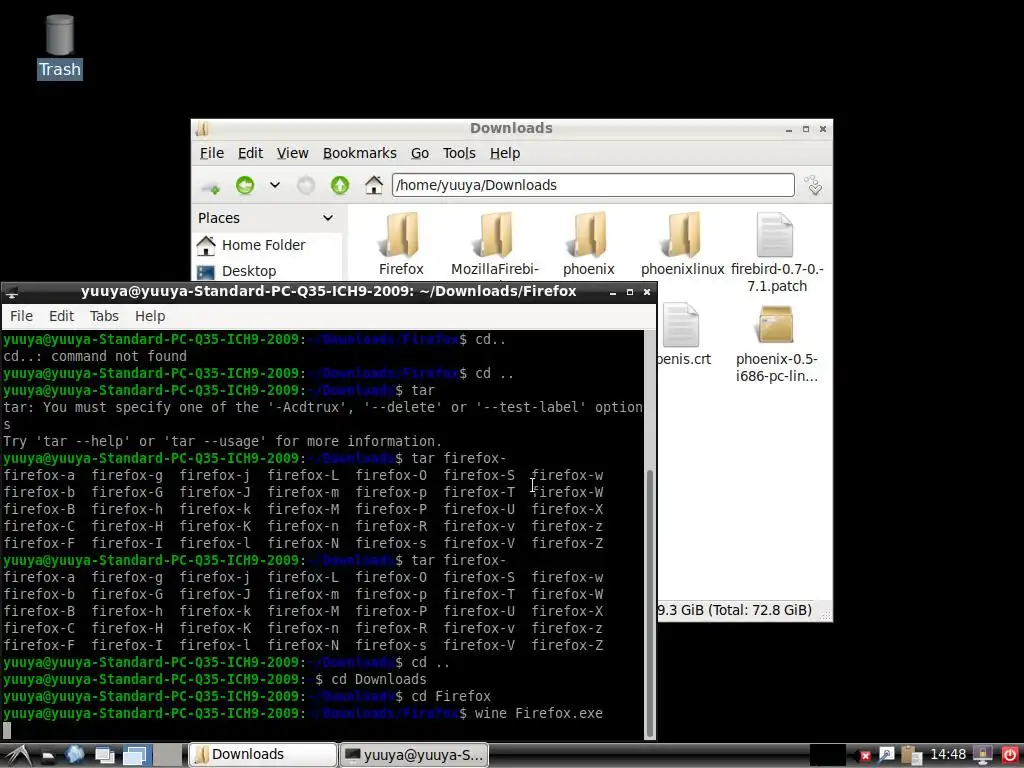The image size is (1024, 768).
Task: Select the firebird-0.7-0.-7.1.patch file
Action: [x=776, y=251]
